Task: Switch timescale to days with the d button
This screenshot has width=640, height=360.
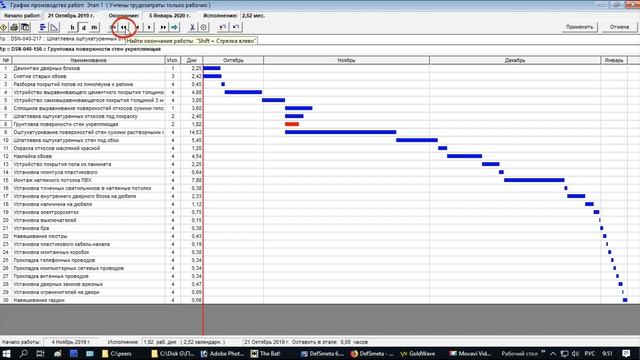Action: [x=84, y=27]
